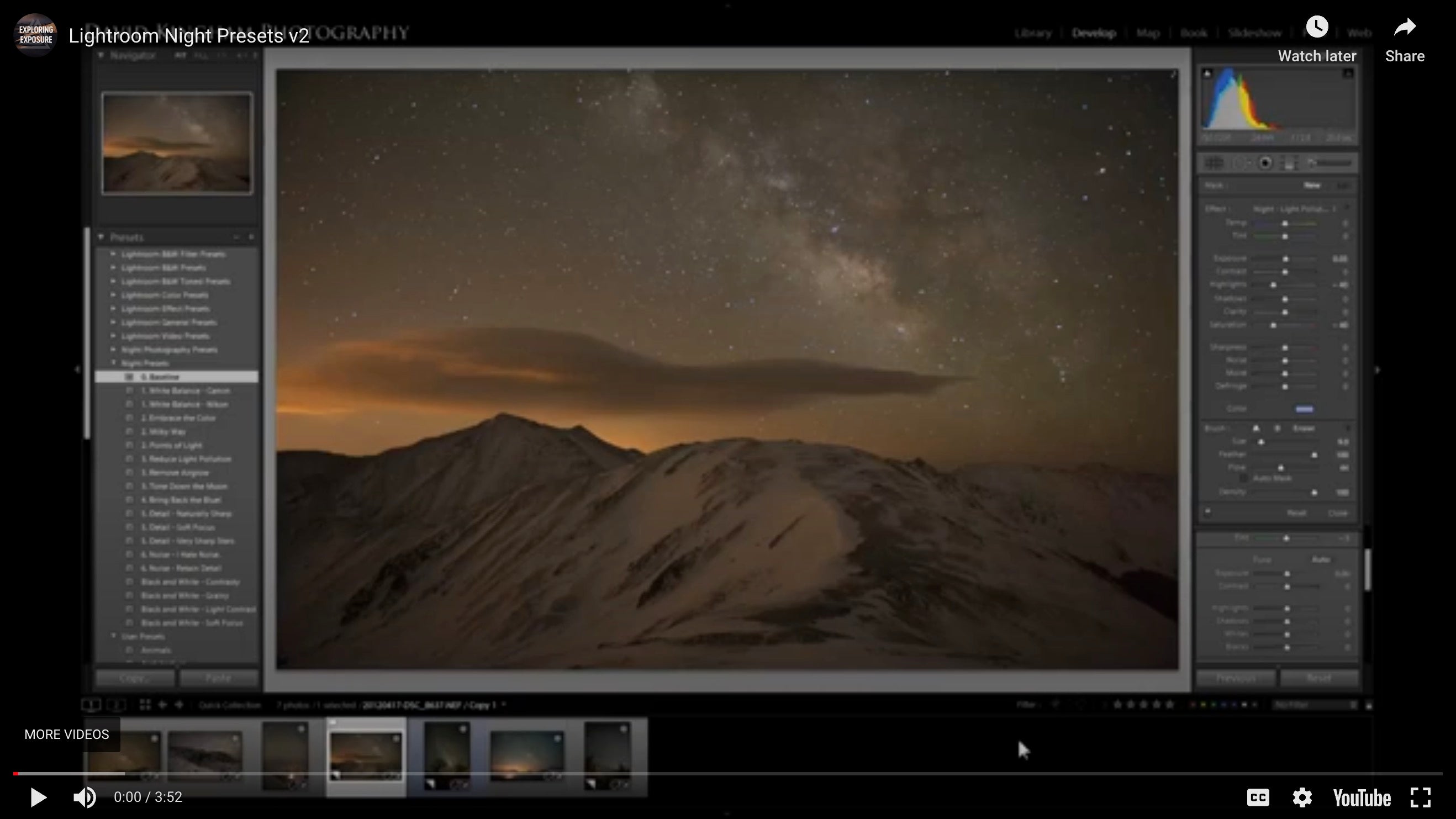Click the Navigator preview thumbnail
This screenshot has width=1456, height=819.
pyautogui.click(x=177, y=143)
